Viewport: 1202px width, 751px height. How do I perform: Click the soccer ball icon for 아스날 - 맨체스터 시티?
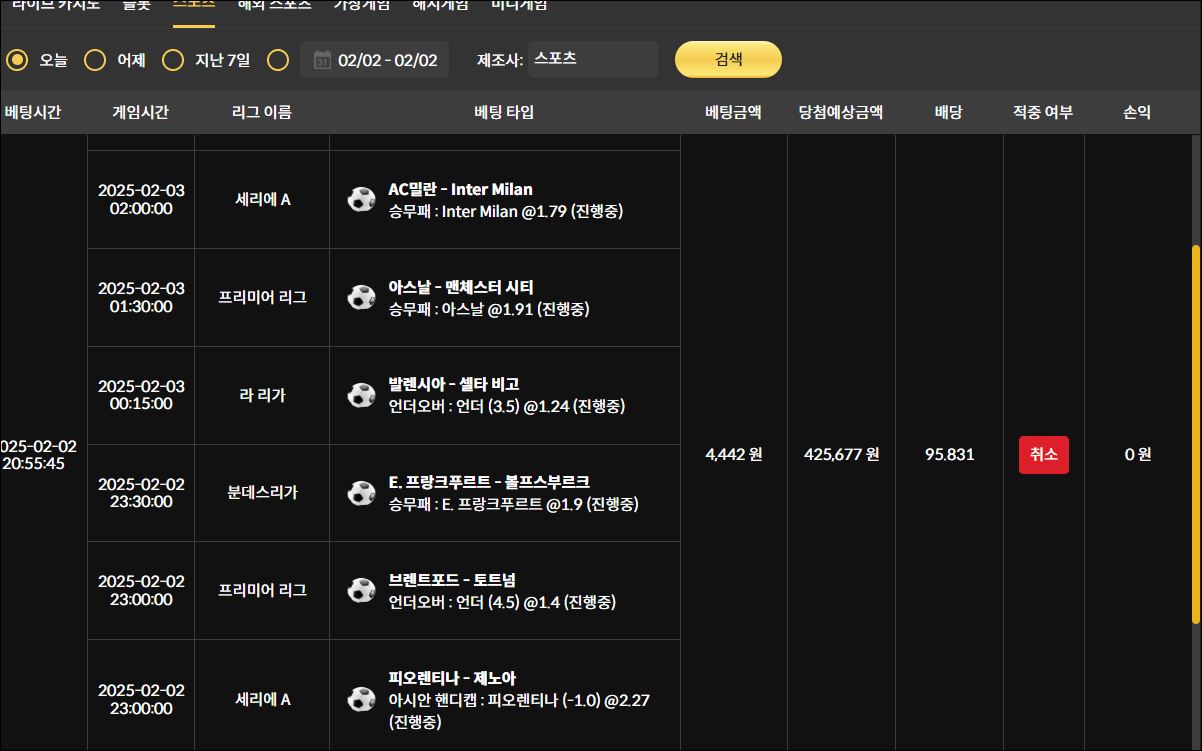pos(361,297)
